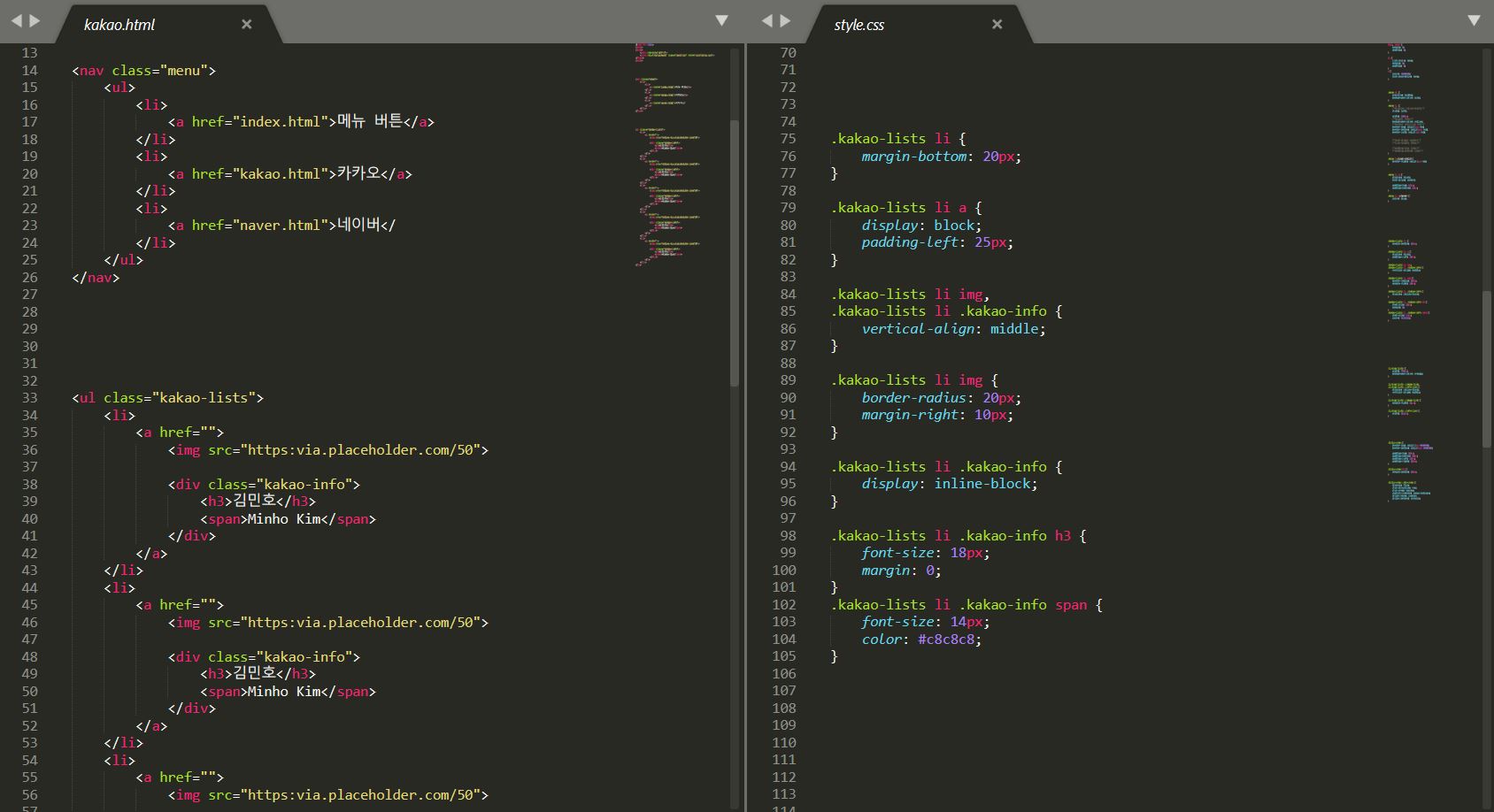
Task: Select the kakao.html tab
Action: (119, 25)
